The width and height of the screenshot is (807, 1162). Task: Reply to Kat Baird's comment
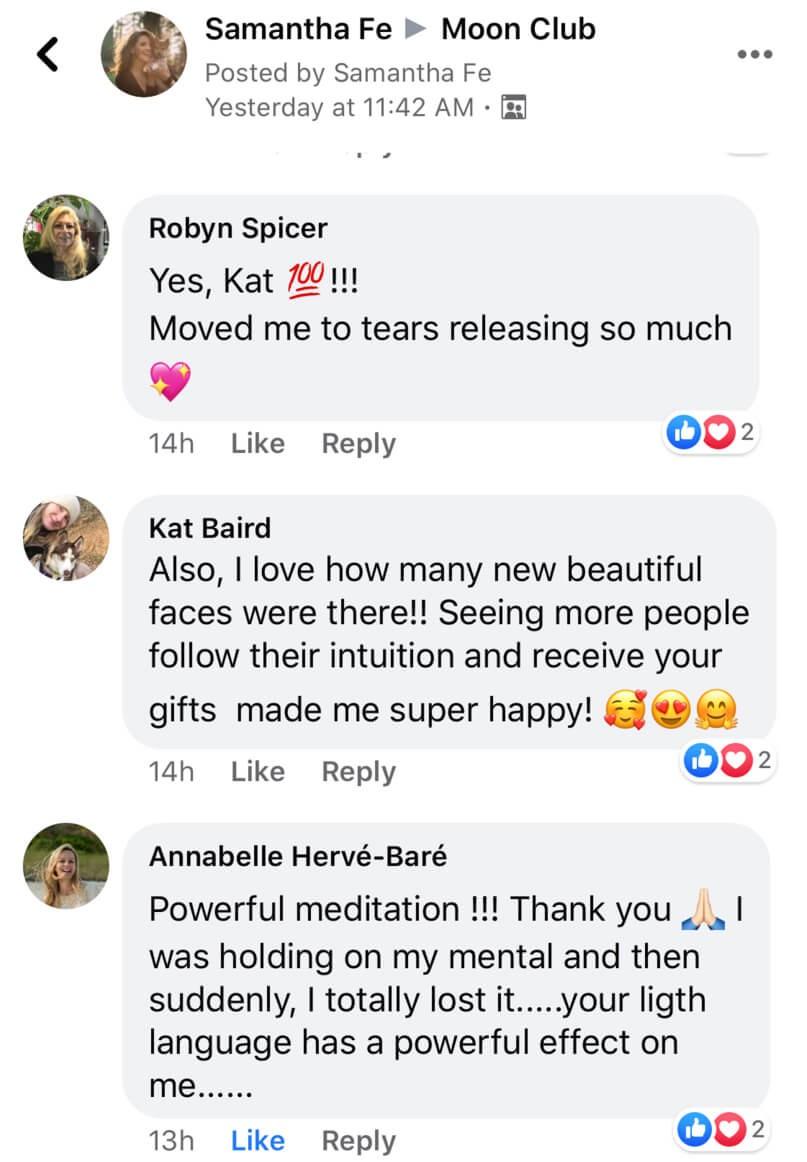358,771
